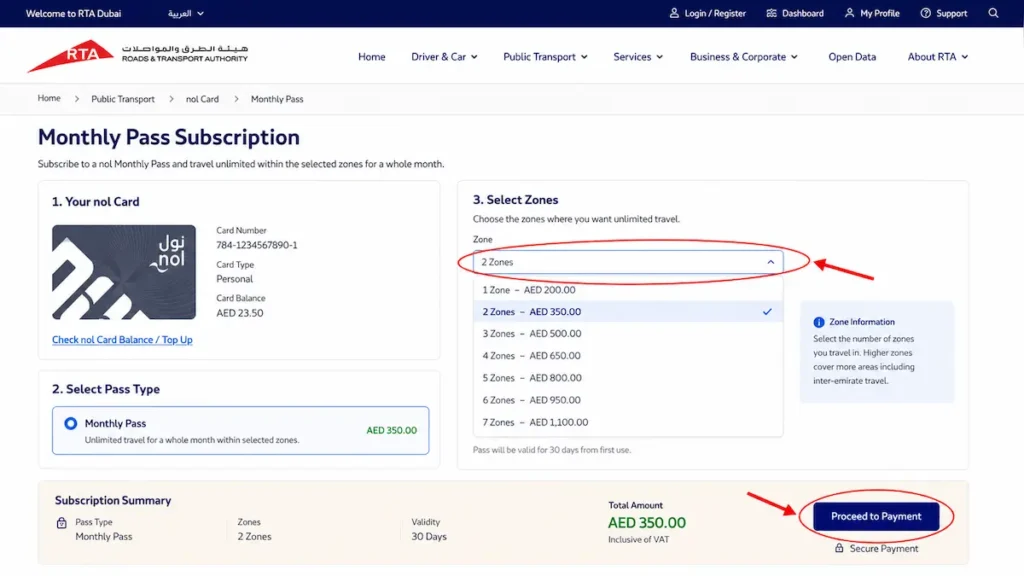This screenshot has height=576, width=1024.
Task: Click the Dashboard icon in top bar
Action: [x=771, y=13]
